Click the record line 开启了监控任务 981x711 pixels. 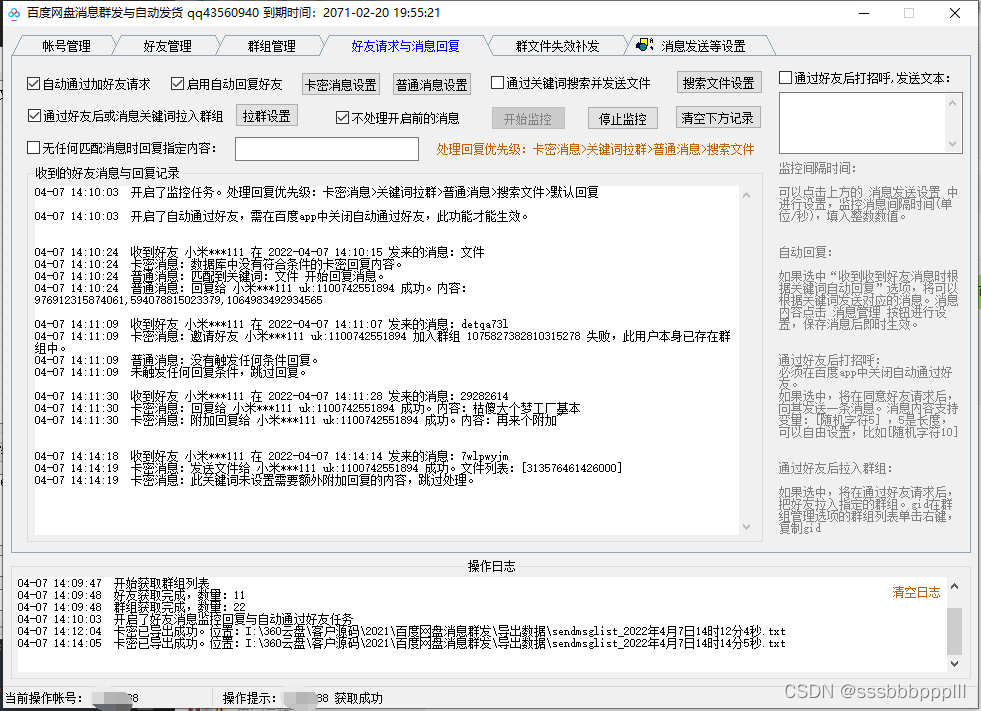point(316,192)
